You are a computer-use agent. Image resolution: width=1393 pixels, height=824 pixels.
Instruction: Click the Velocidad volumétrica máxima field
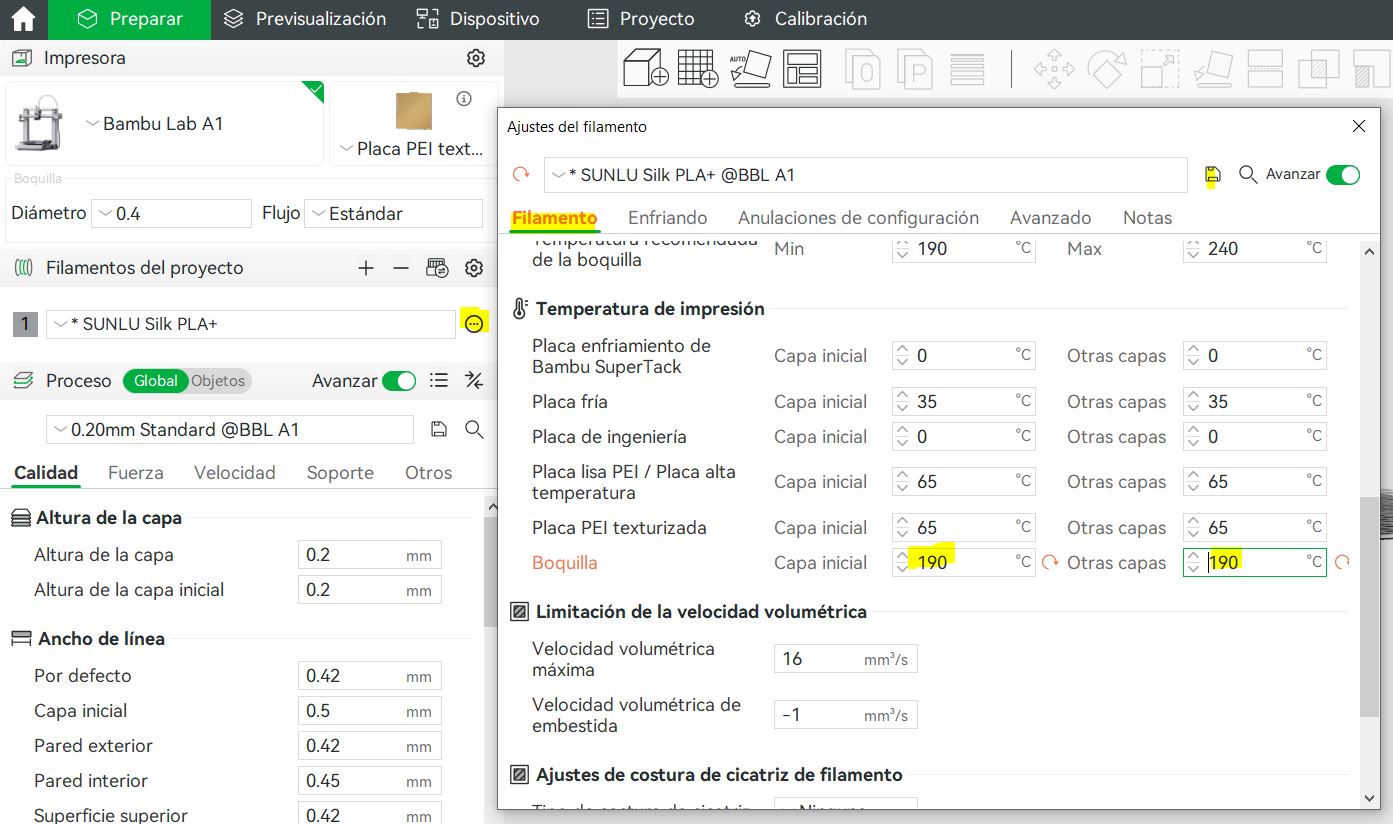pyautogui.click(x=820, y=659)
